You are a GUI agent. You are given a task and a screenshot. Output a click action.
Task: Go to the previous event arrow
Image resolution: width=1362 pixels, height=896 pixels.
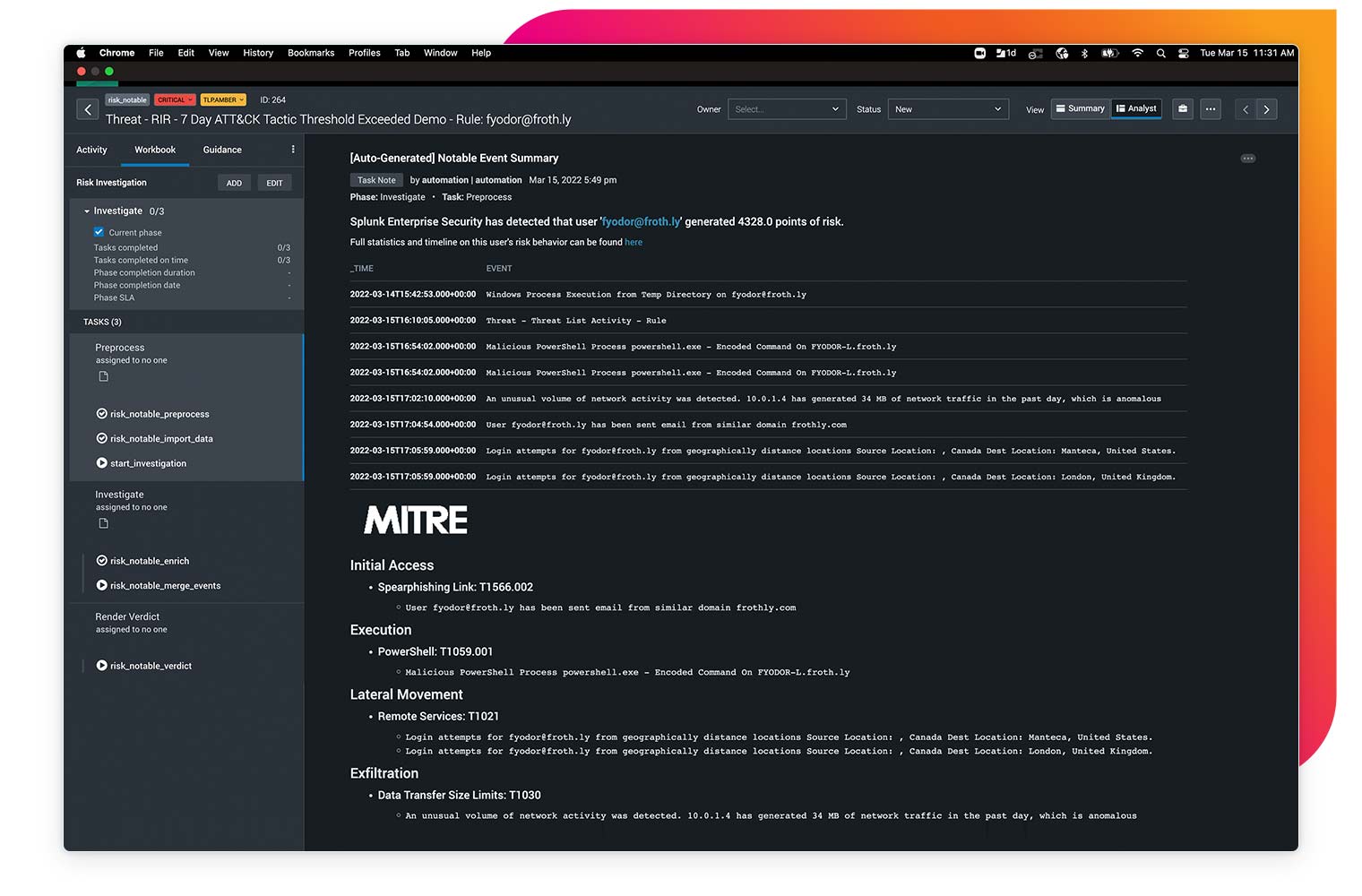[x=1246, y=109]
